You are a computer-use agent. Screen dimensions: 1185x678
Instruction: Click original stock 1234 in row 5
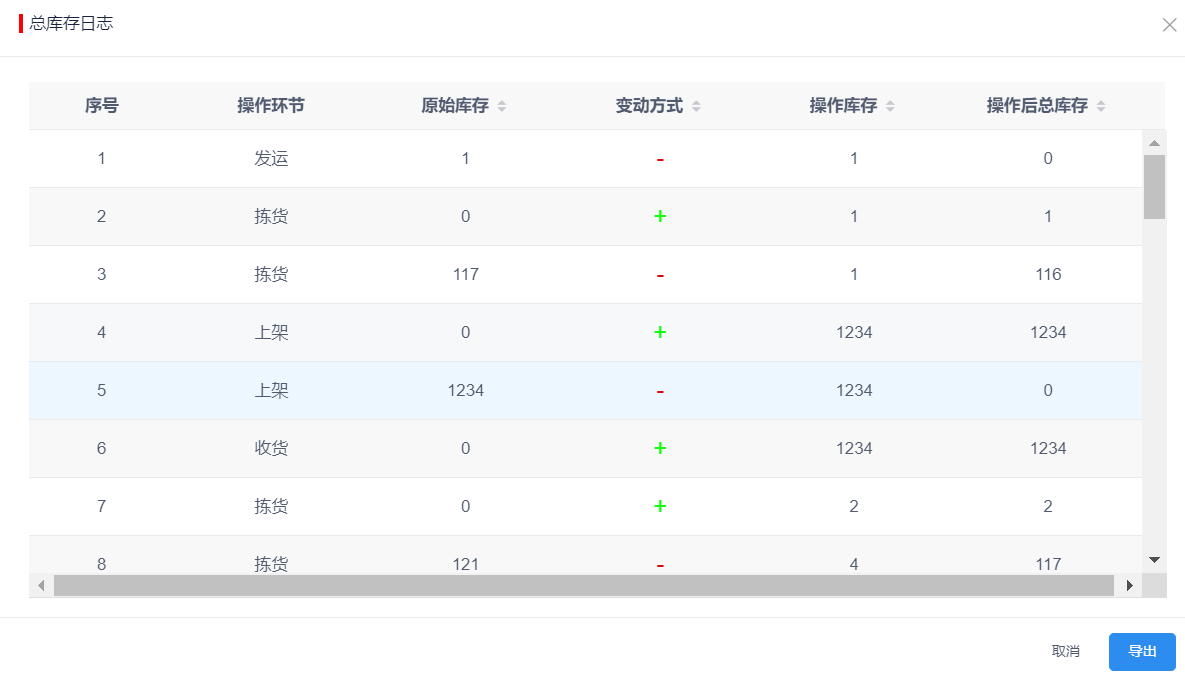[x=466, y=391]
